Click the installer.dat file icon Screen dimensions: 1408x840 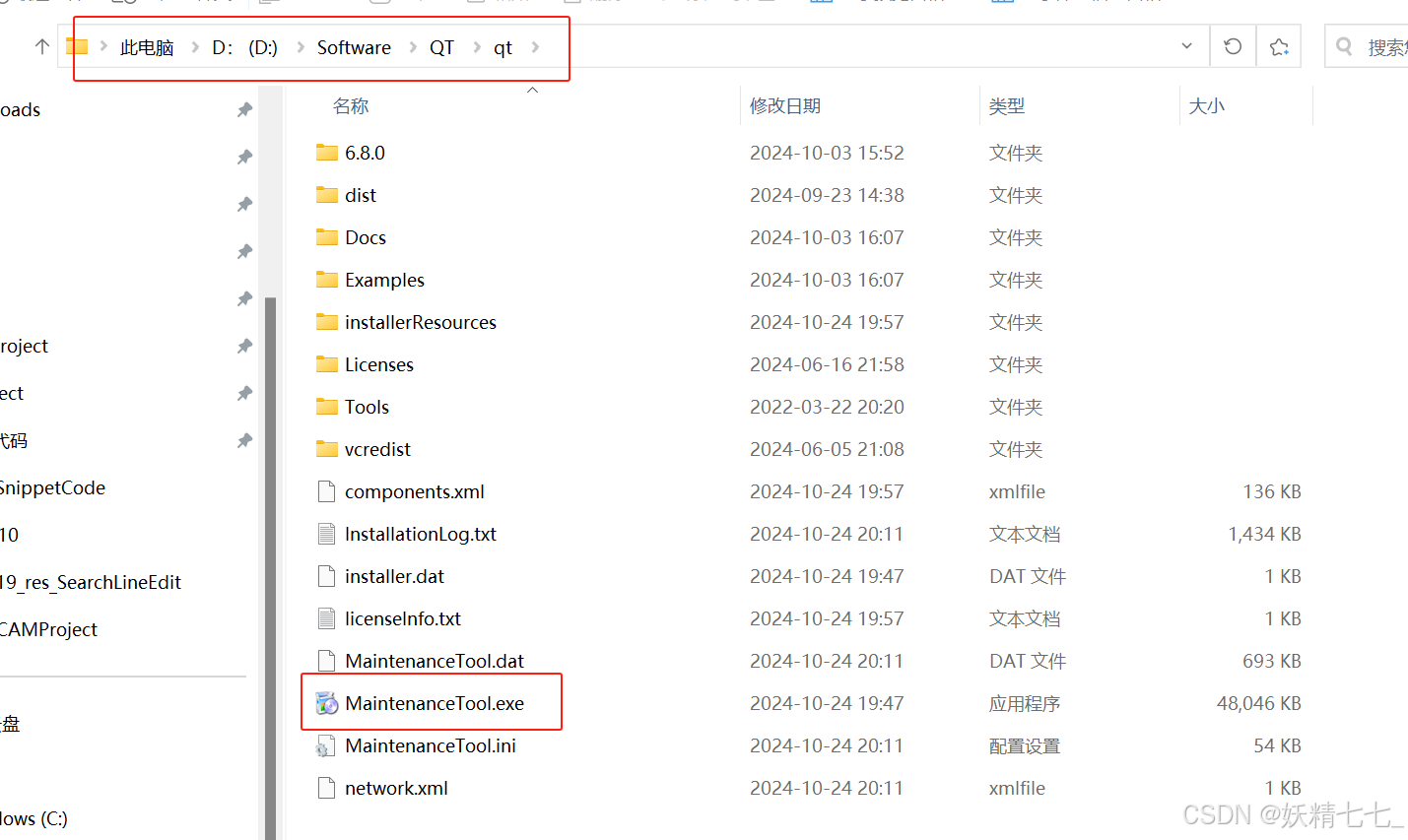pyautogui.click(x=327, y=576)
